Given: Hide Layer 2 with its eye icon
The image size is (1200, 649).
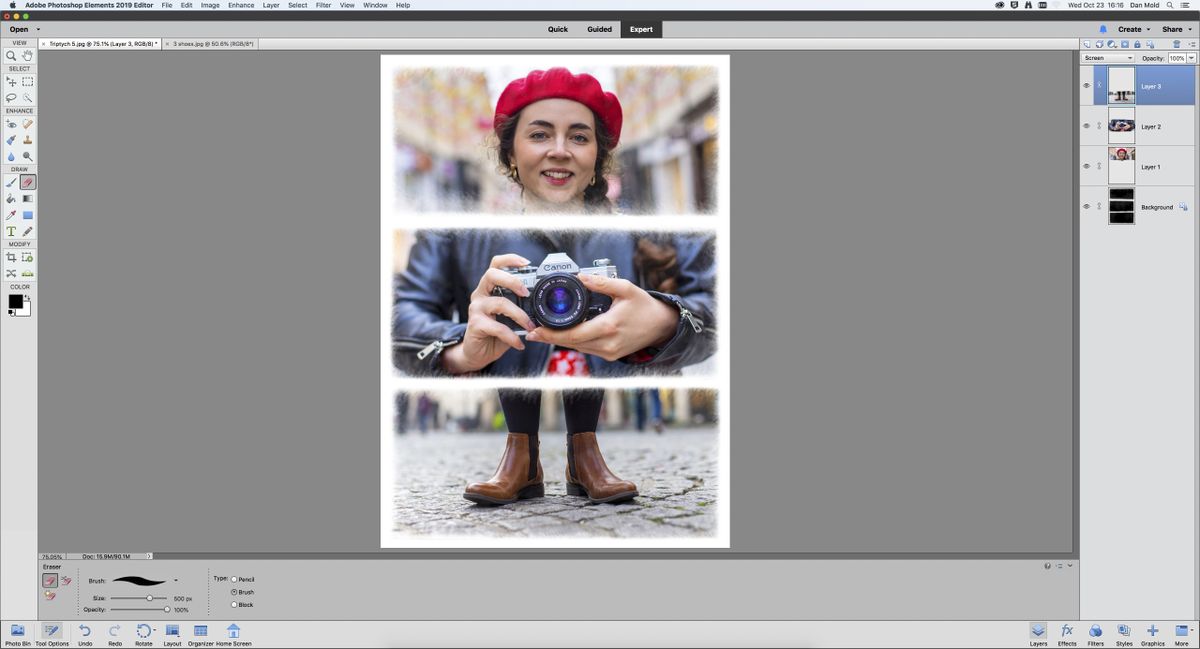Looking at the screenshot, I should (1086, 126).
